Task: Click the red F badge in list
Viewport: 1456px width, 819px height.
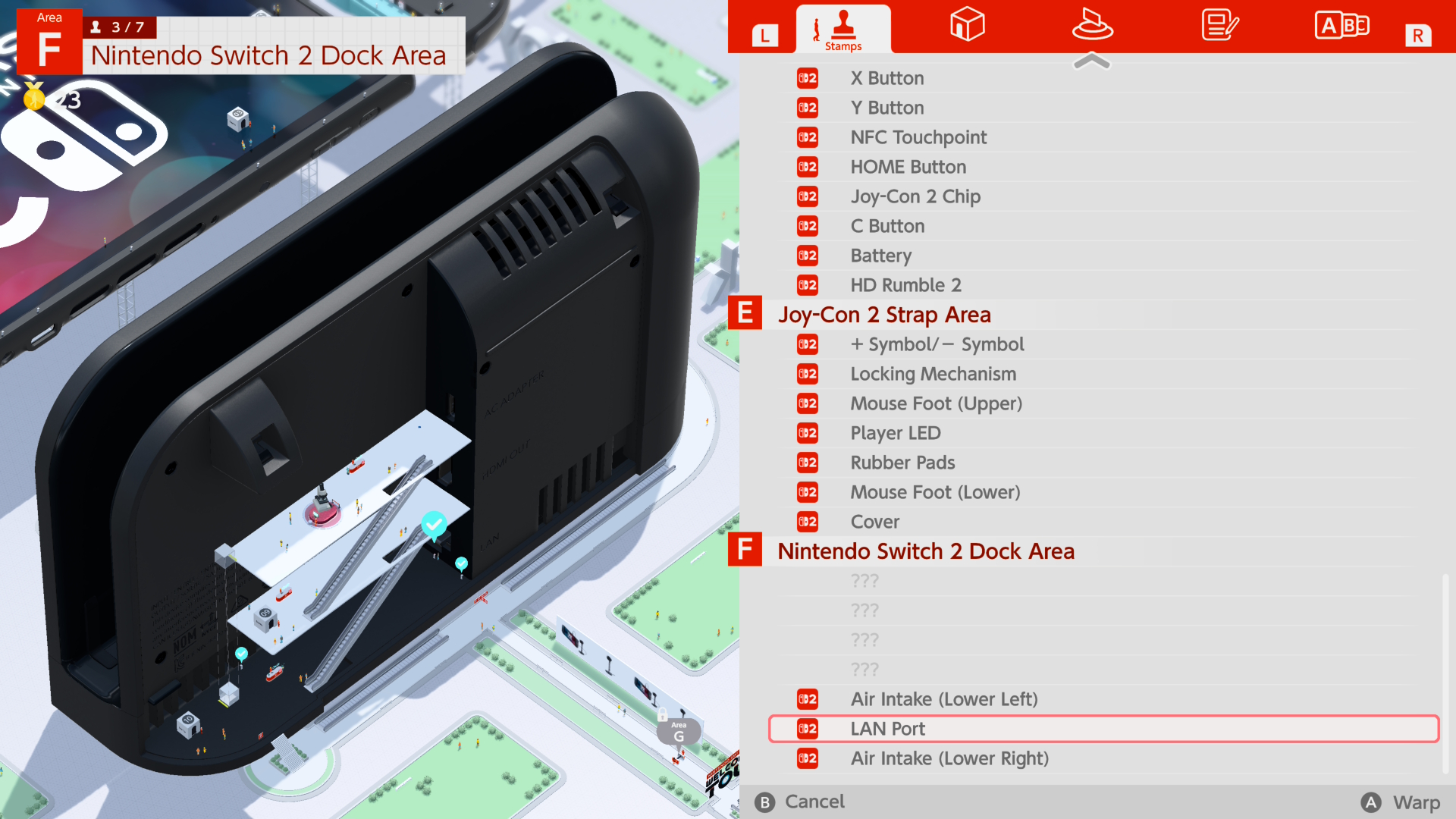Action: (745, 549)
